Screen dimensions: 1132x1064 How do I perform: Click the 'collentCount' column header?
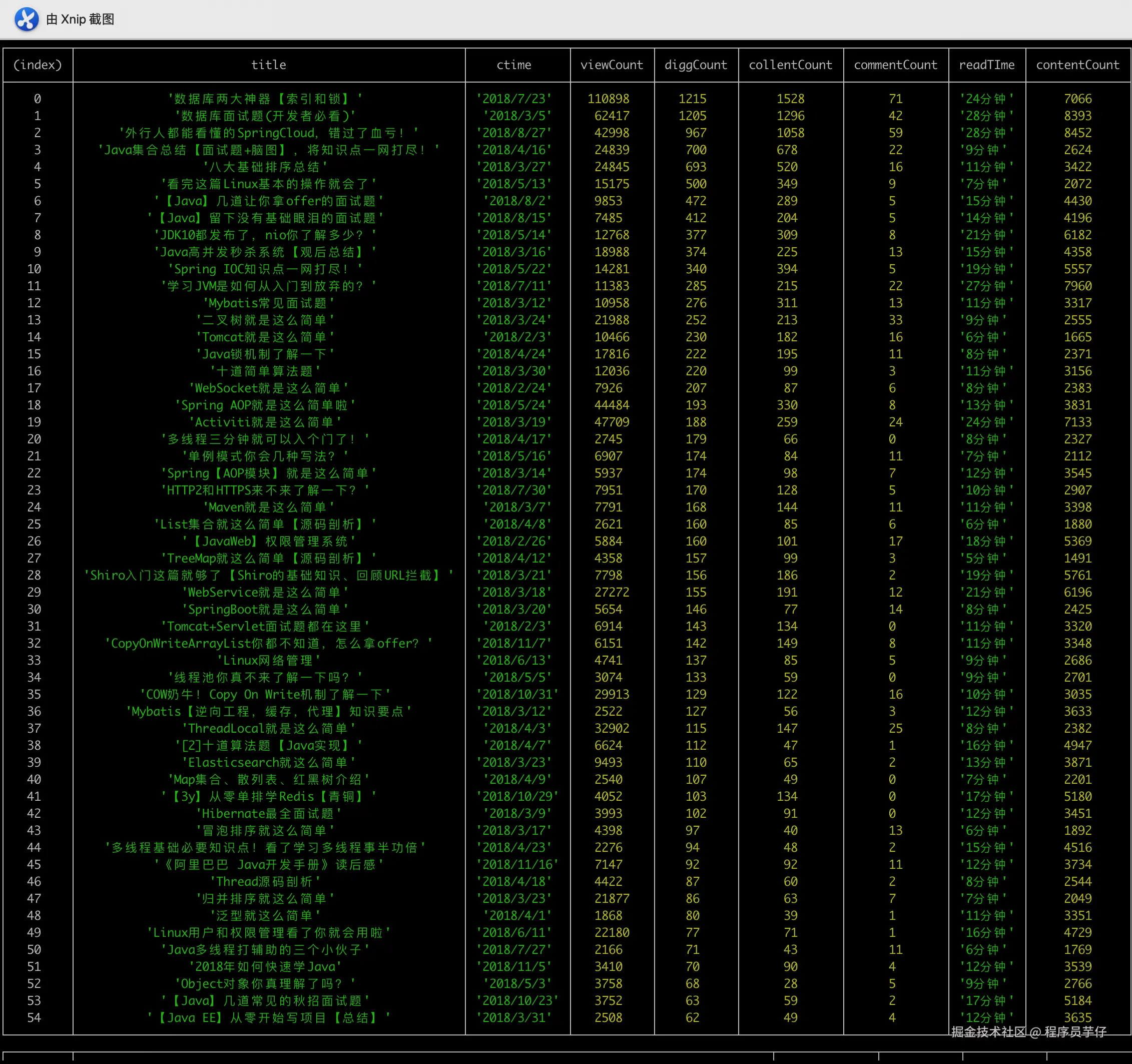click(x=790, y=65)
